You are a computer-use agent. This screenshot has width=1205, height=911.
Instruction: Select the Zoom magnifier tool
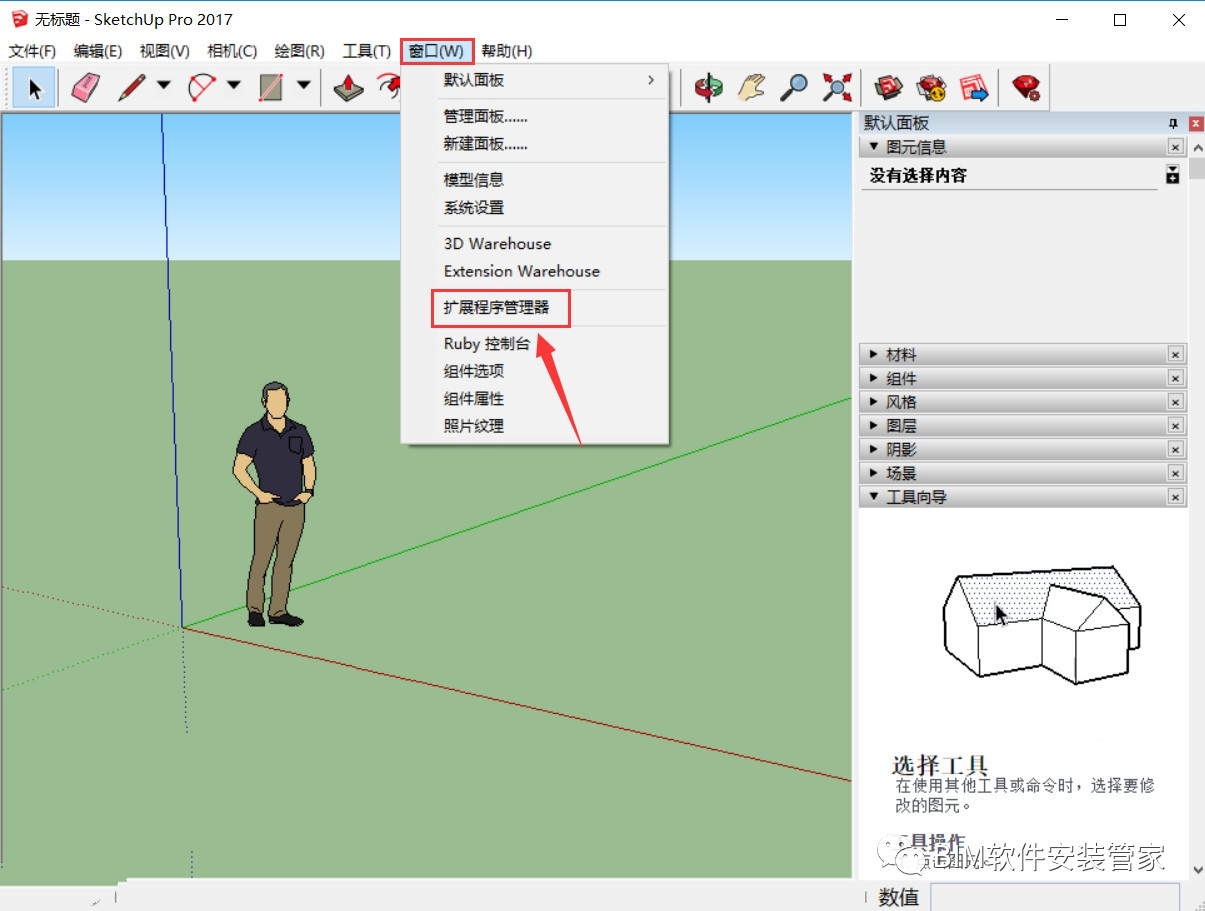[794, 88]
